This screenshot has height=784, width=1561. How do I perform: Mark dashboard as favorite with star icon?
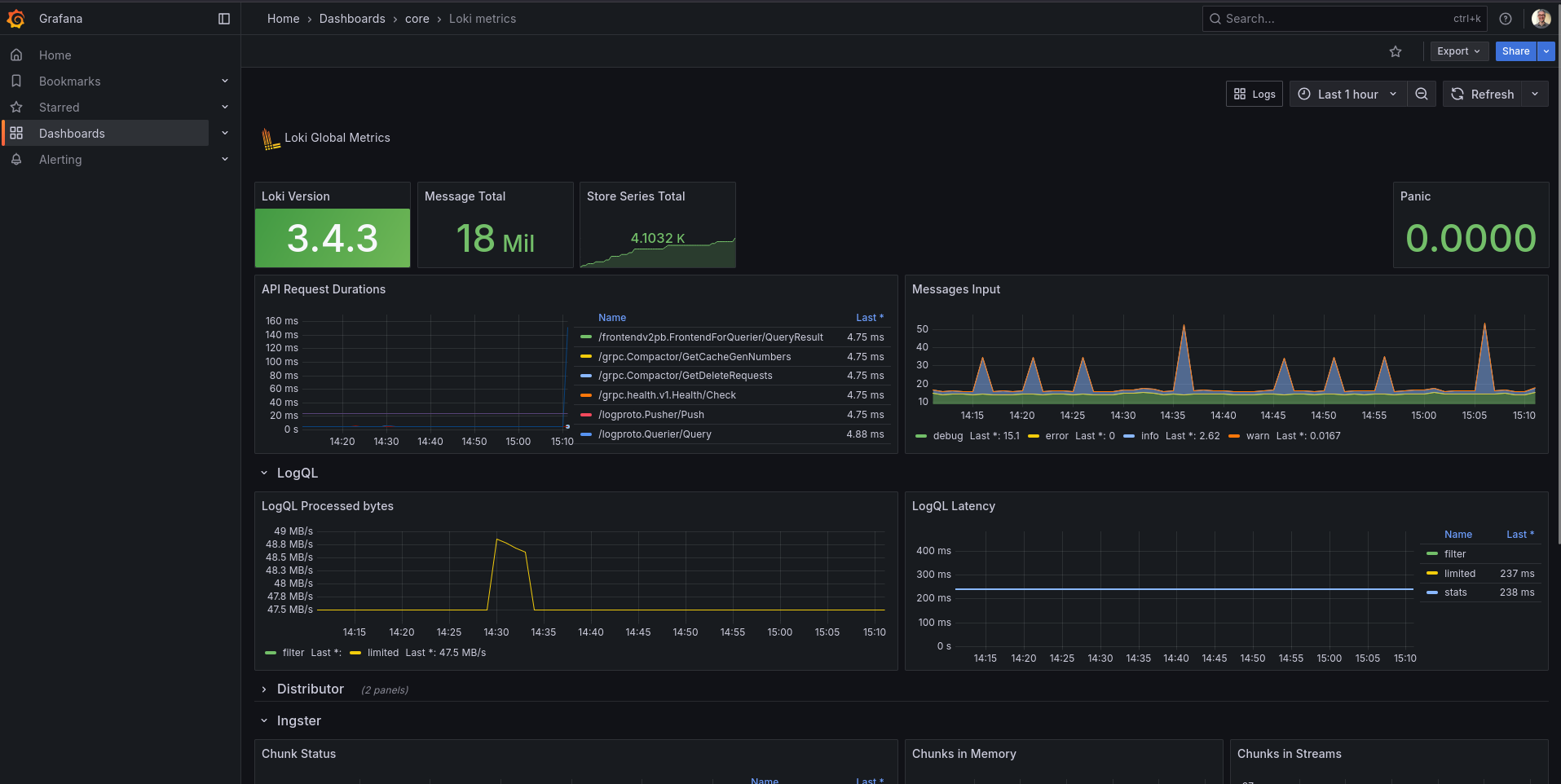coord(1396,51)
